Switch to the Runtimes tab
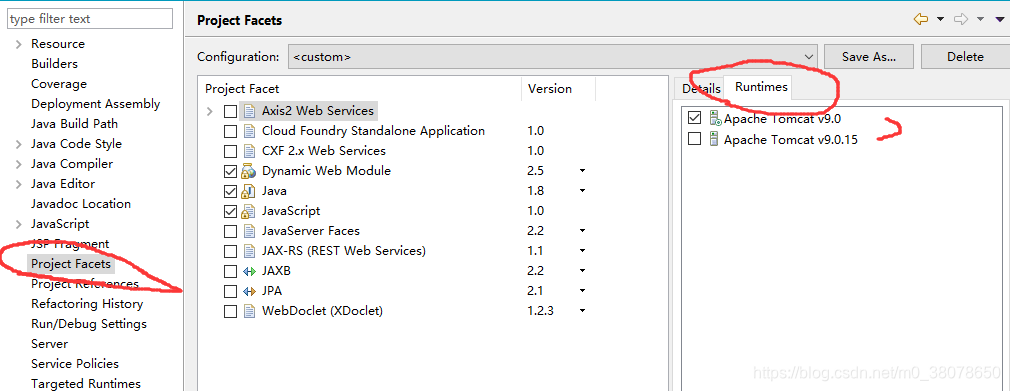The height and width of the screenshot is (391, 1010). click(761, 86)
